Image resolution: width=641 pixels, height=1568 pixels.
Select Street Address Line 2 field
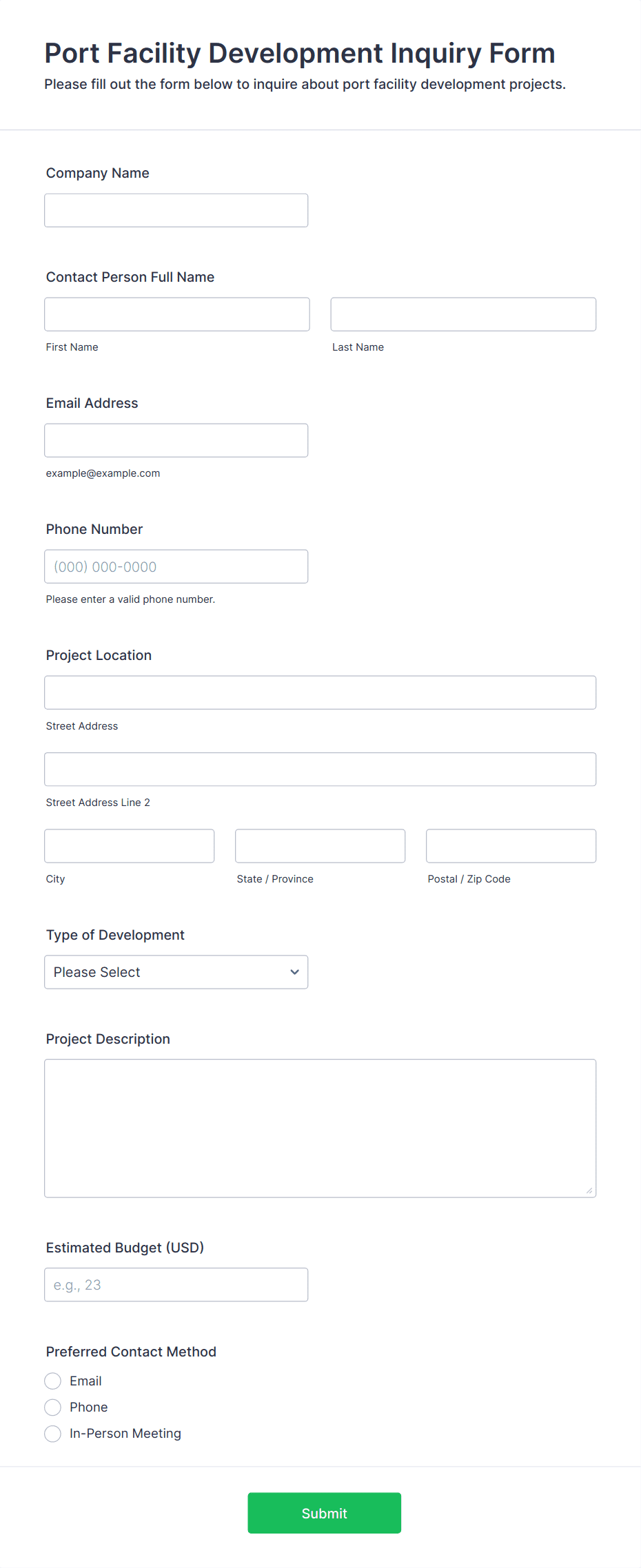(x=320, y=769)
